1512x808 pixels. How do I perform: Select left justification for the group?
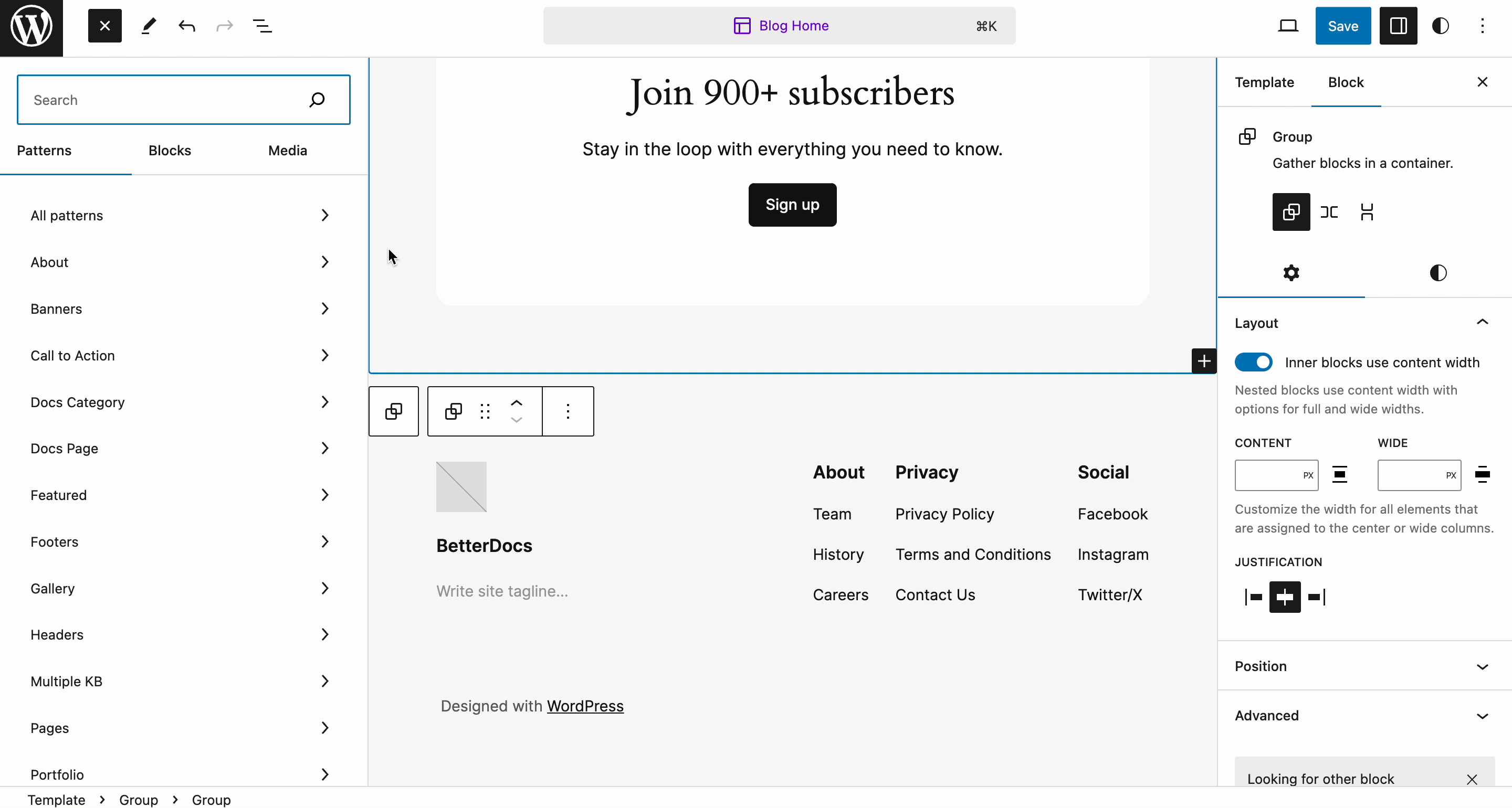pos(1254,597)
